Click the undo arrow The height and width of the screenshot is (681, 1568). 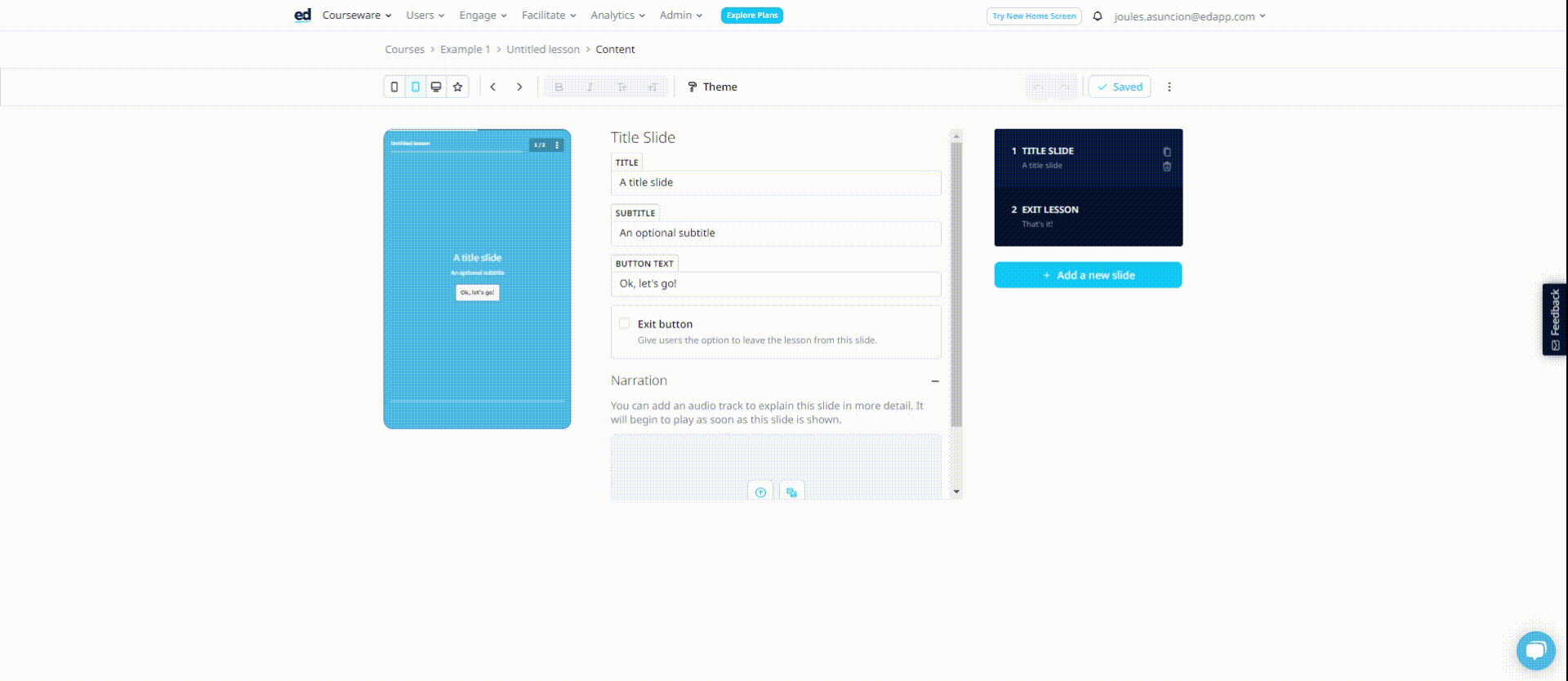(x=1038, y=87)
